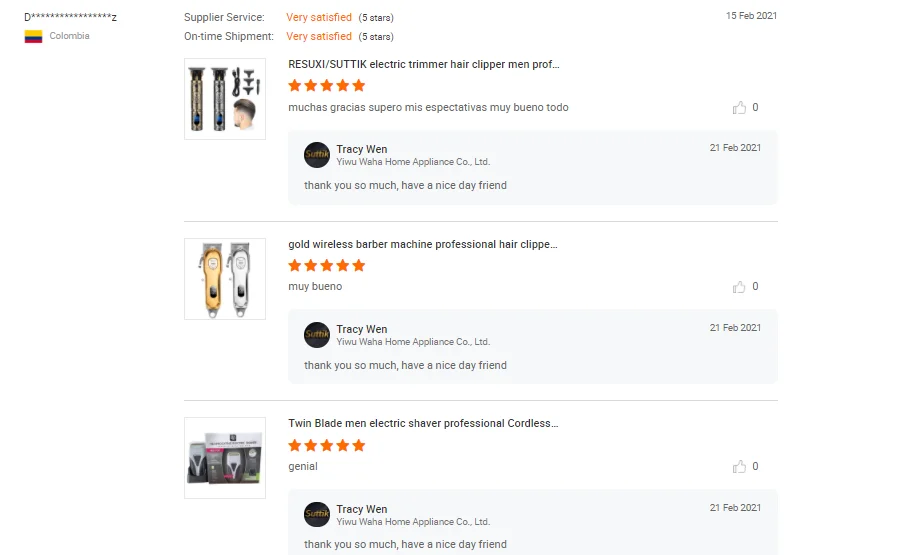Viewport: 903px width, 555px height.
Task: Click star rating of RESUXI/SUTTIK trimmer review
Action: pyautogui.click(x=327, y=86)
